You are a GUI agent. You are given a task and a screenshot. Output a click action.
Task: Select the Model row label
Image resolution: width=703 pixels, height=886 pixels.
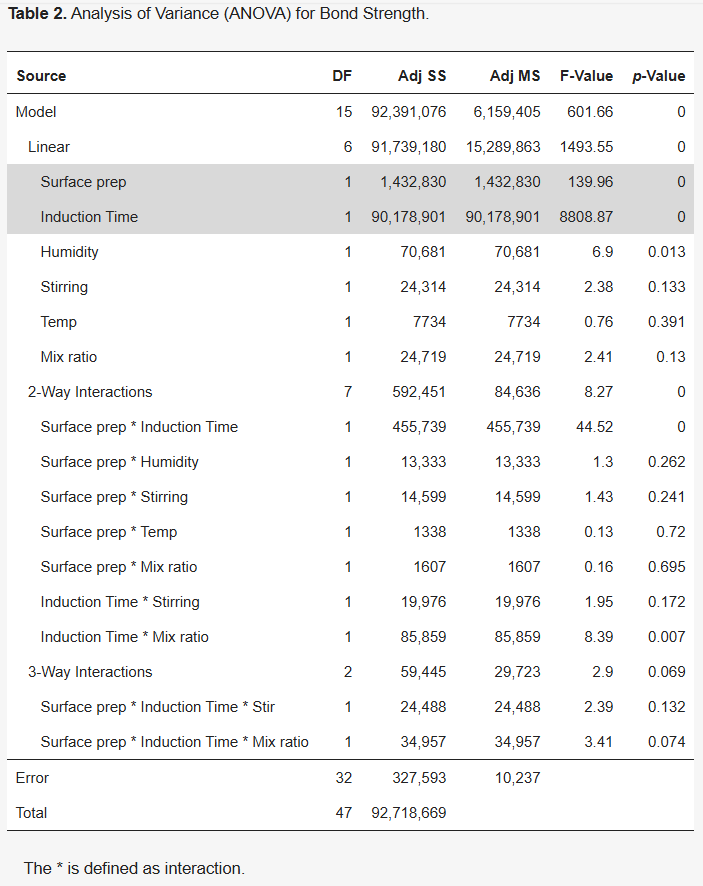[x=36, y=112]
